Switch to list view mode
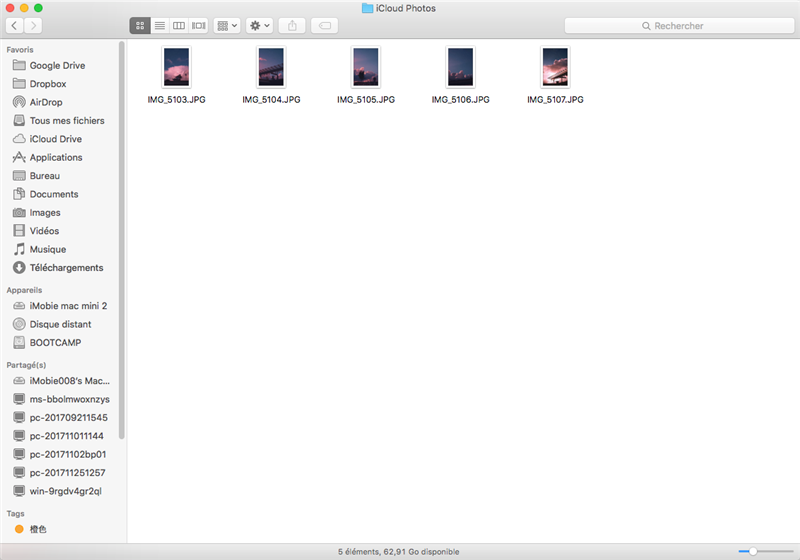800x560 pixels. (160, 26)
